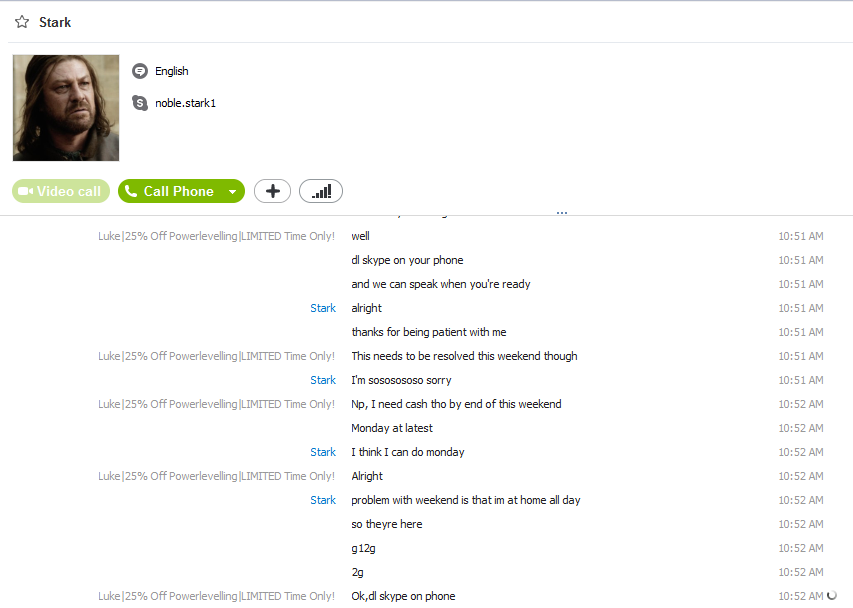Click Stark sender name beside 'I'm sososososo sorry'
The height and width of the screenshot is (608, 853).
pos(323,380)
